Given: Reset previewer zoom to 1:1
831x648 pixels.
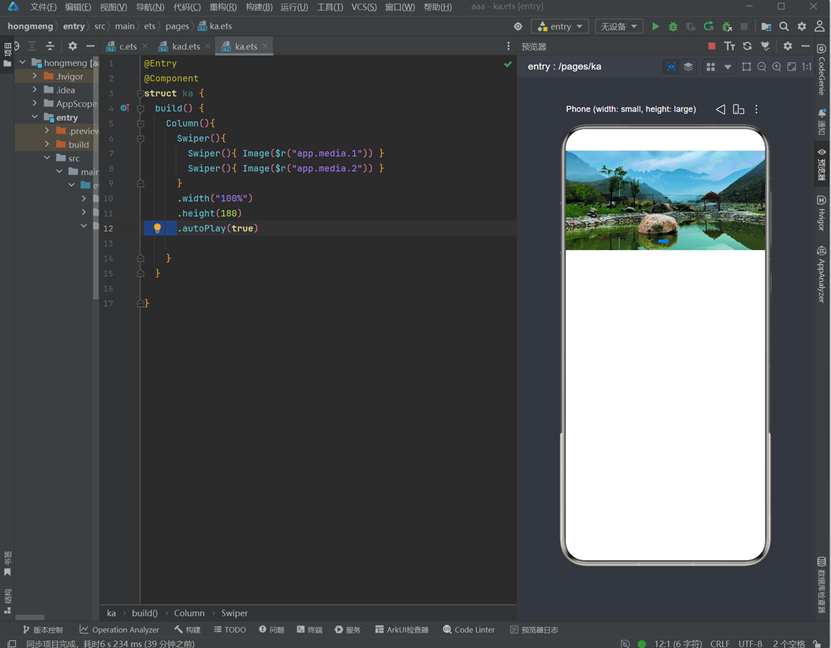Looking at the screenshot, I should tap(807, 67).
